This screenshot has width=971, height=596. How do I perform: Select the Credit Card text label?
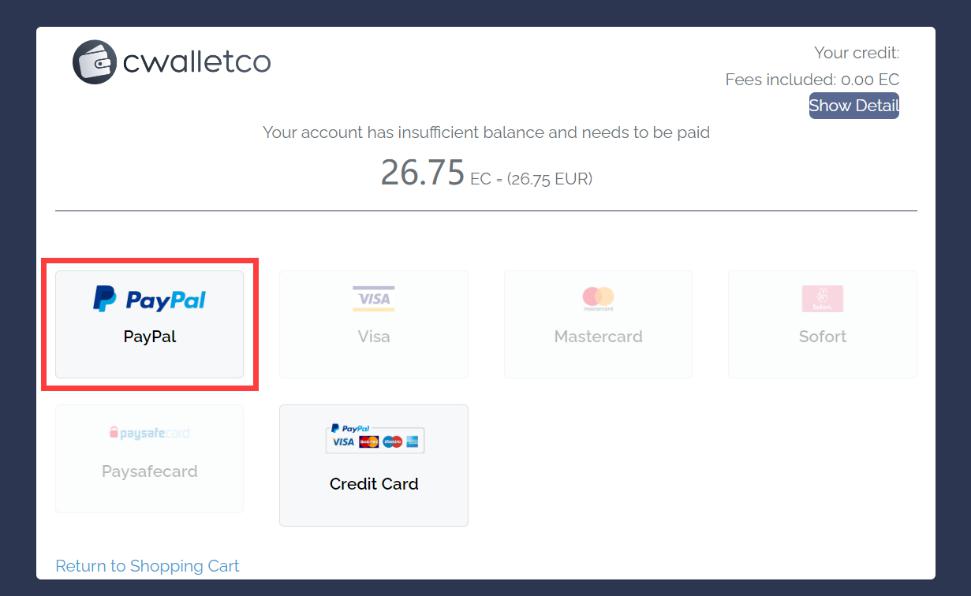[x=374, y=484]
